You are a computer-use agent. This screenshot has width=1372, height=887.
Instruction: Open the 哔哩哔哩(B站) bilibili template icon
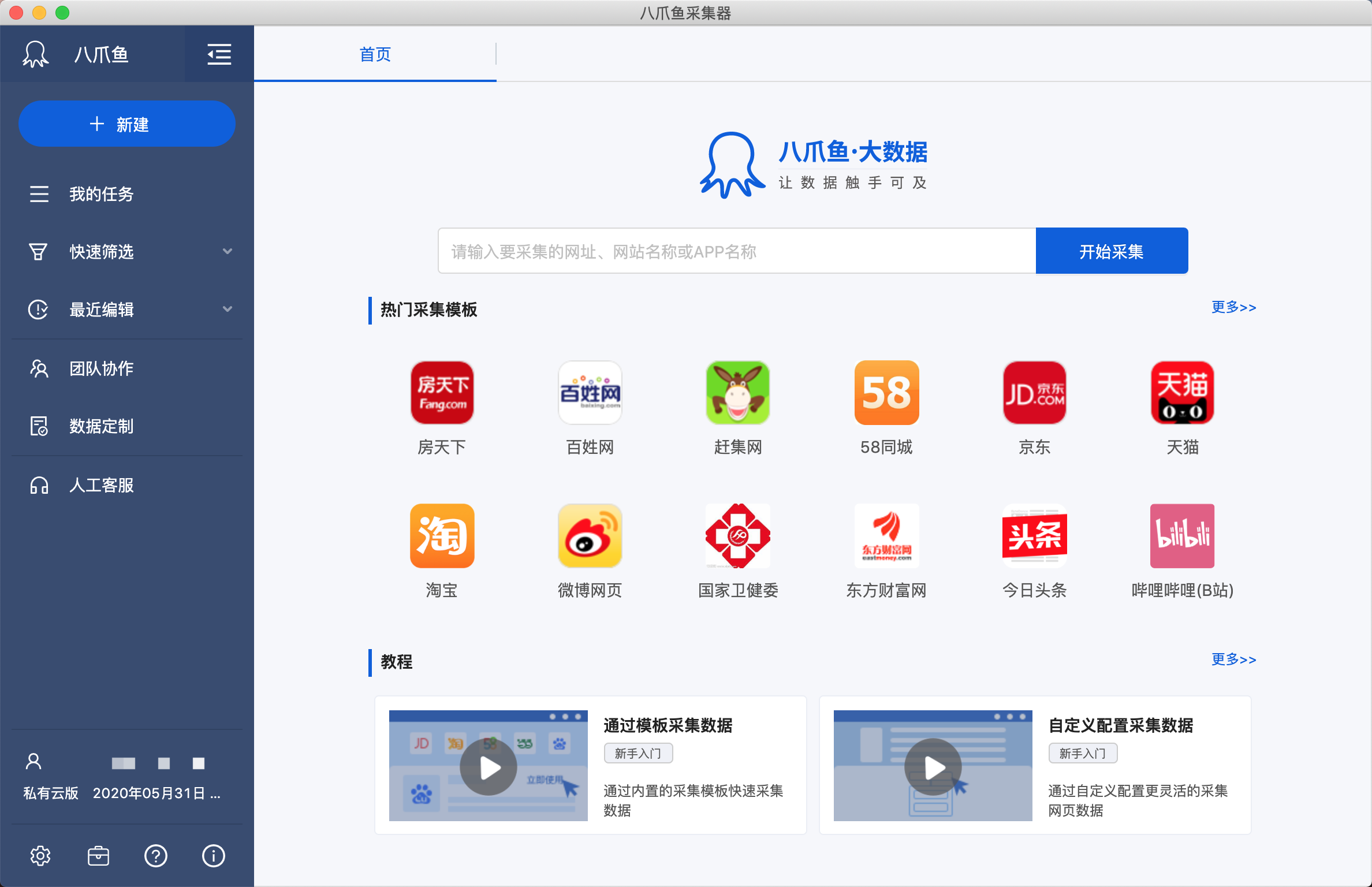click(x=1182, y=536)
